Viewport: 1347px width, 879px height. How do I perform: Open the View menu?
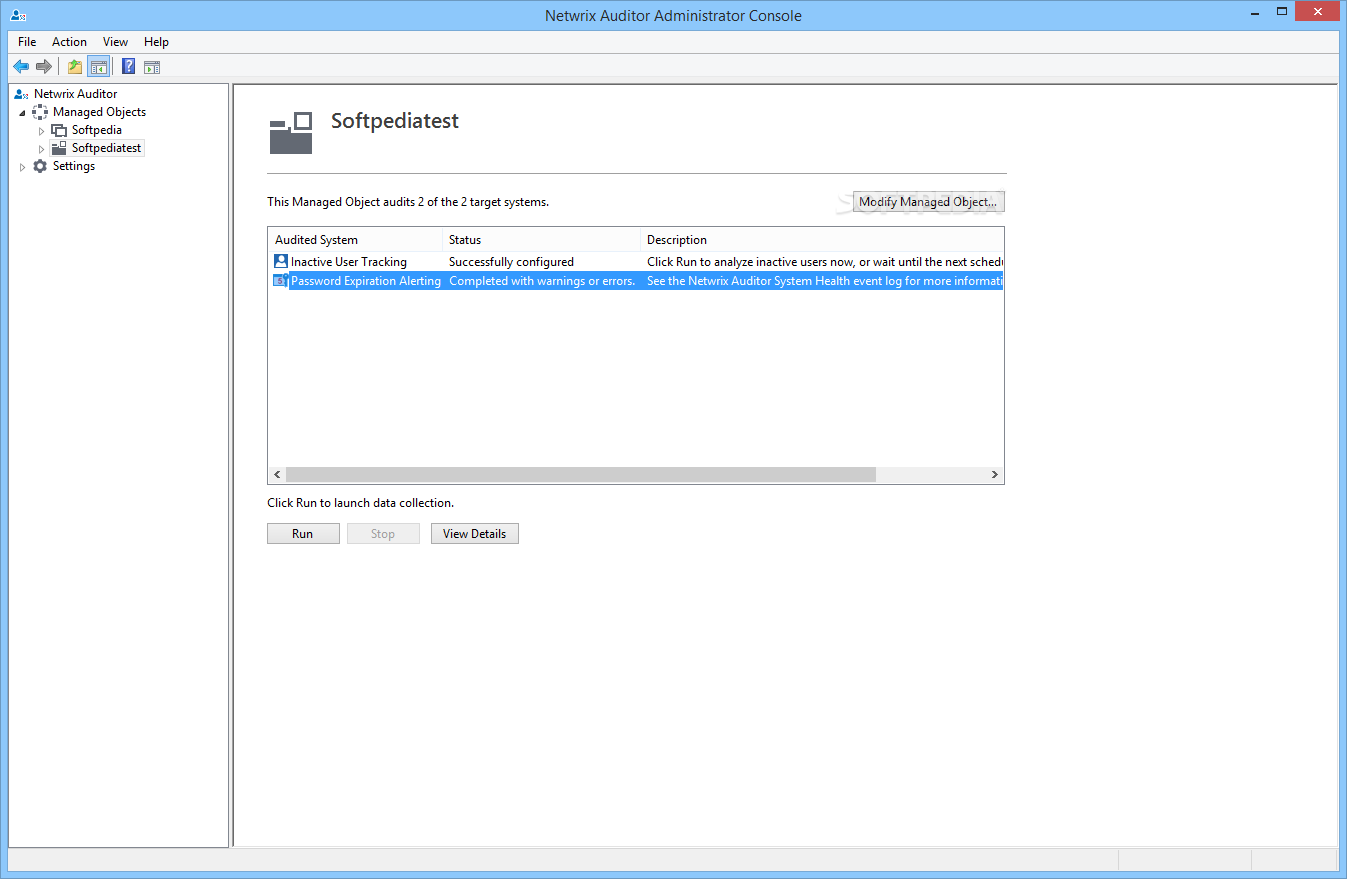coord(115,42)
